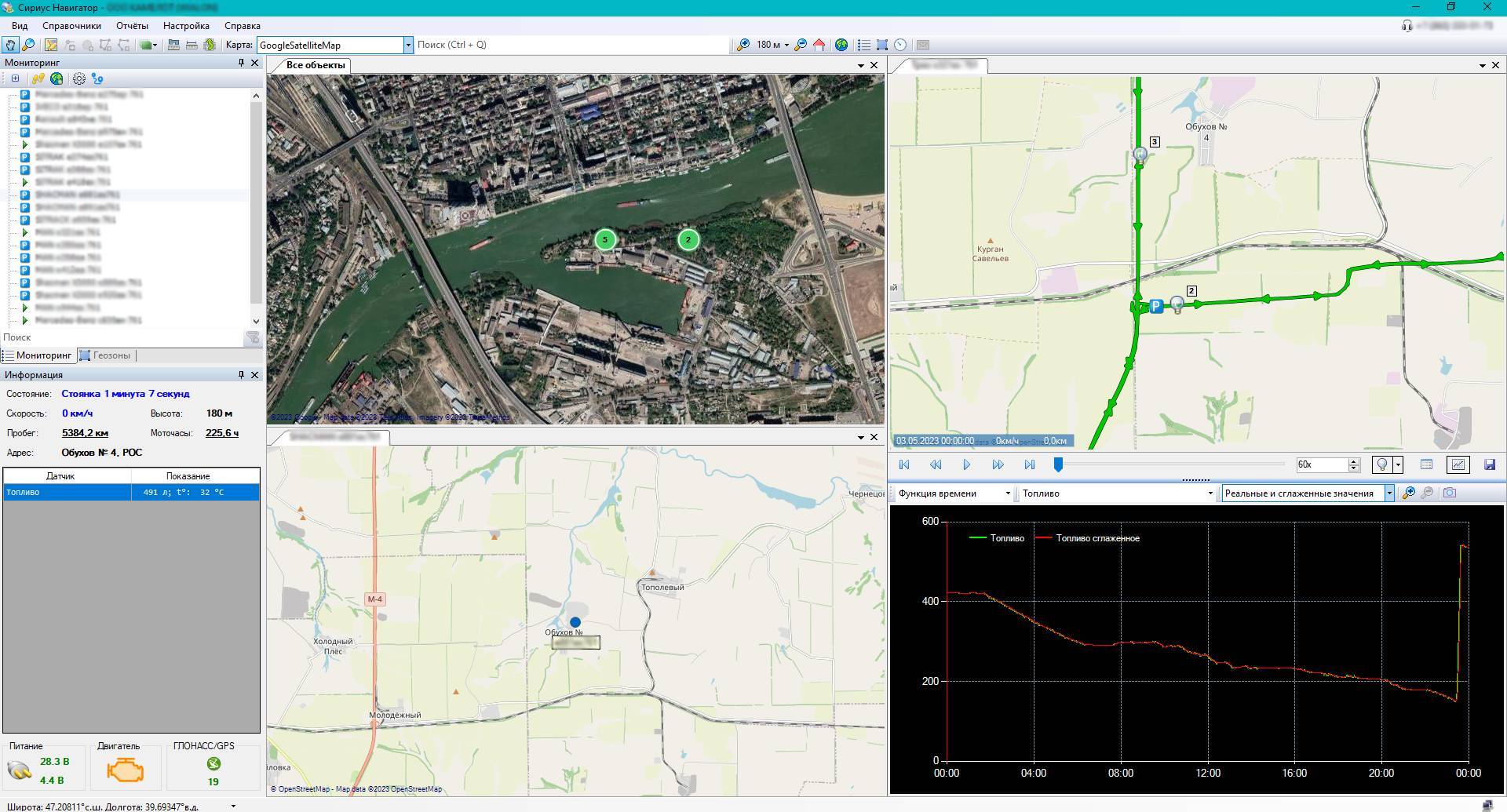Save track with the floppy disk icon
The height and width of the screenshot is (812, 1507).
tap(1489, 464)
